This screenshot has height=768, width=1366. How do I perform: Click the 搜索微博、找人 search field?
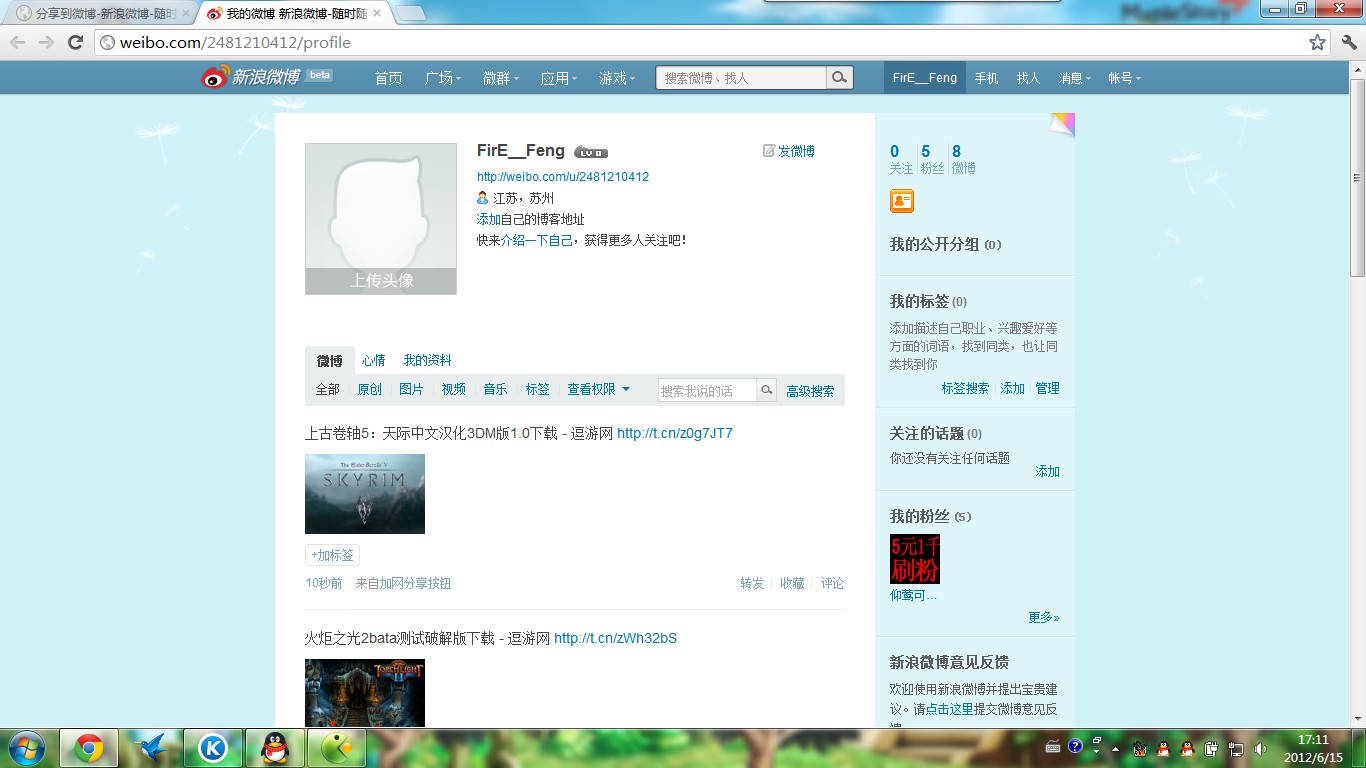click(741, 77)
